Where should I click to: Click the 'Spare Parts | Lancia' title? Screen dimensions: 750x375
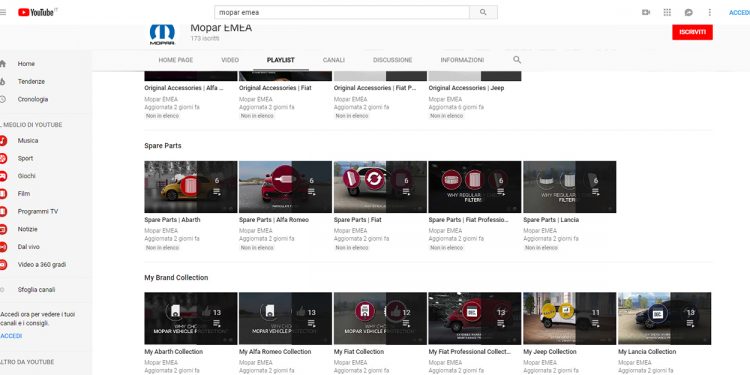tap(551, 220)
